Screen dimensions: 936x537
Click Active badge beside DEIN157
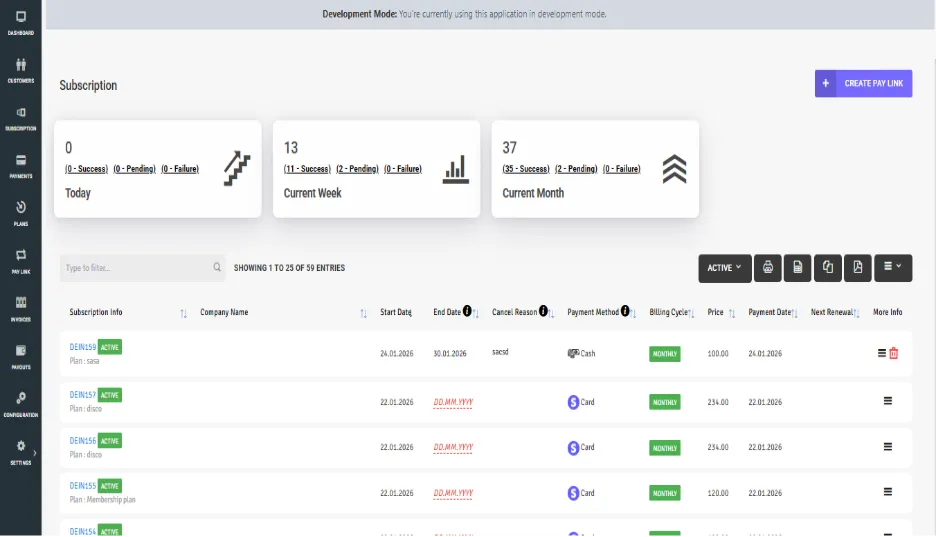pos(109,395)
